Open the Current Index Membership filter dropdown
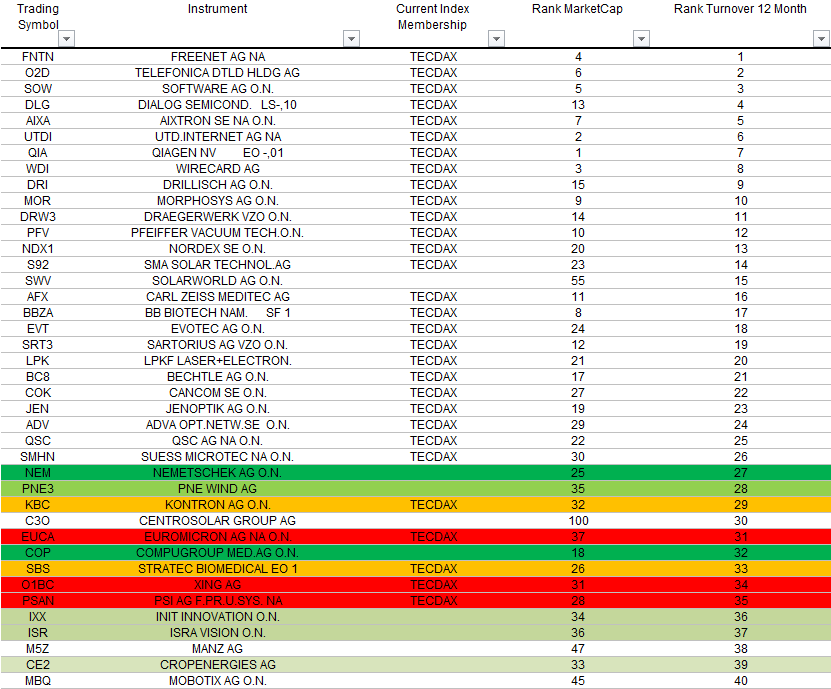Viewport: 831px width, 689px height. tap(496, 39)
